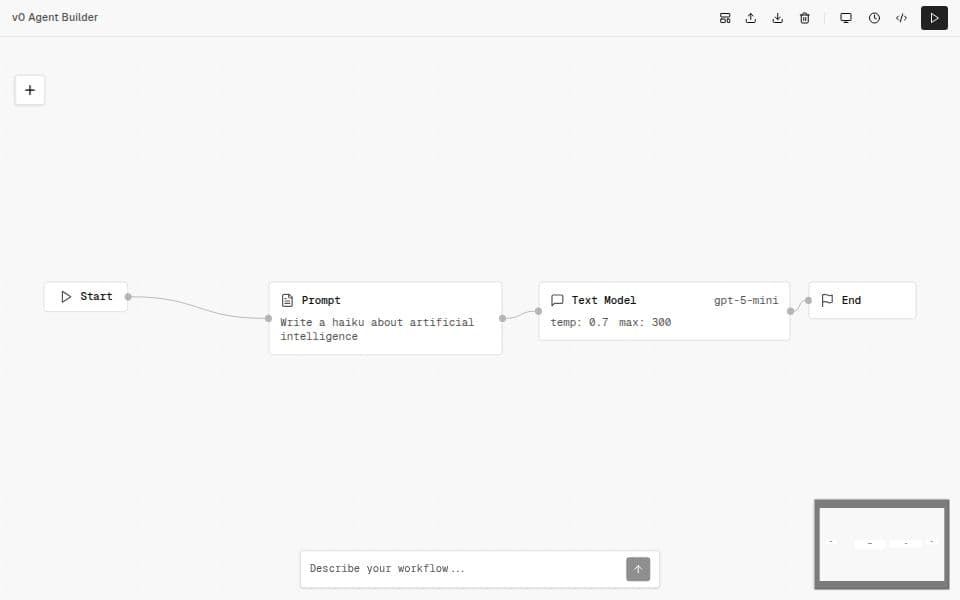Select the Start node
This screenshot has height=600, width=960.
85,296
